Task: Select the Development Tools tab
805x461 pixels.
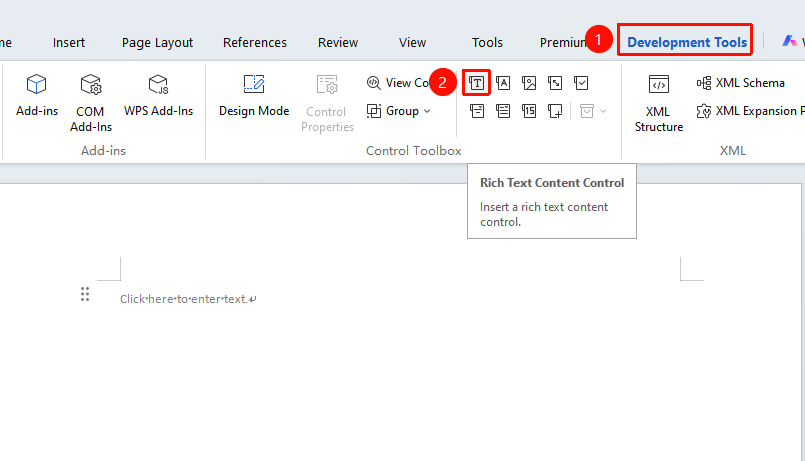Action: tap(687, 43)
